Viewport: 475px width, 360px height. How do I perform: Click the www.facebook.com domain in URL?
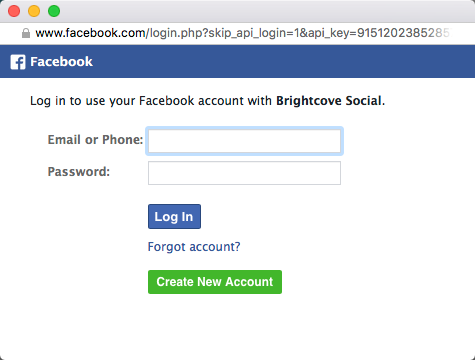(x=91, y=33)
